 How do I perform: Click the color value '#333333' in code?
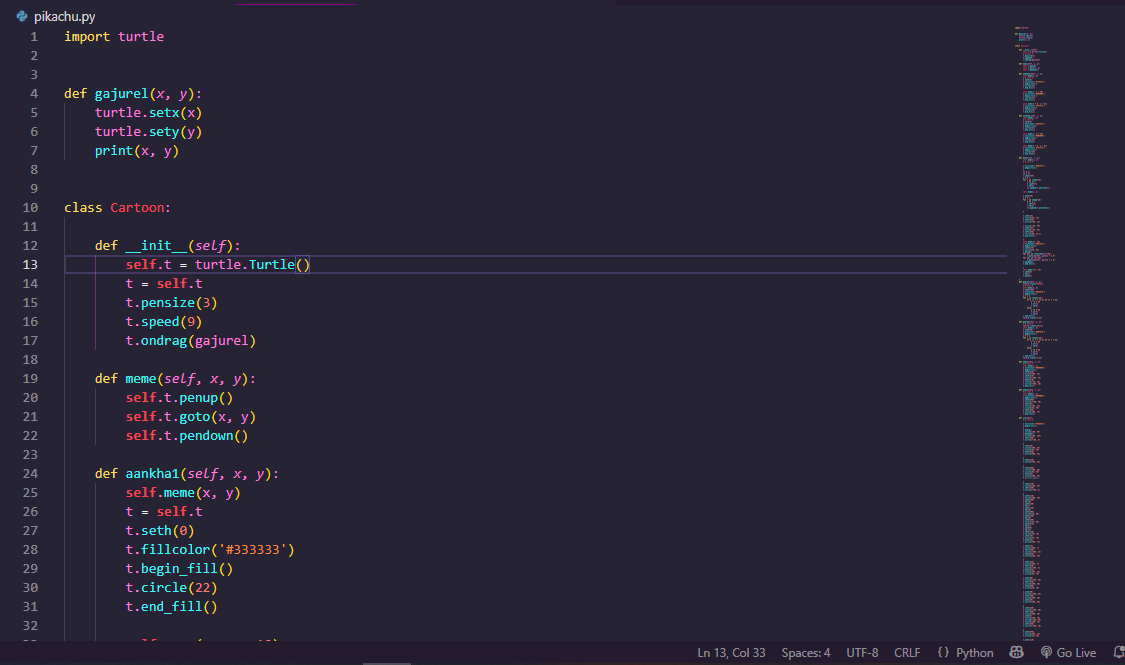pos(255,550)
